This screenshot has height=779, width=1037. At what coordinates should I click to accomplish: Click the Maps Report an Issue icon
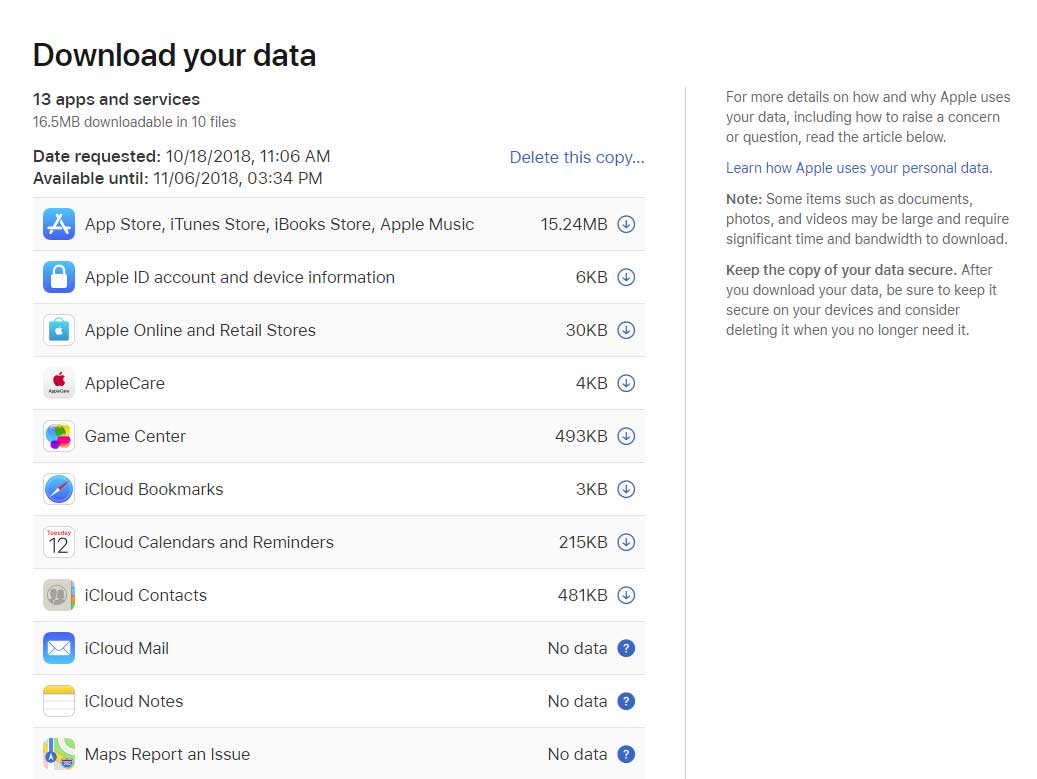click(x=59, y=754)
